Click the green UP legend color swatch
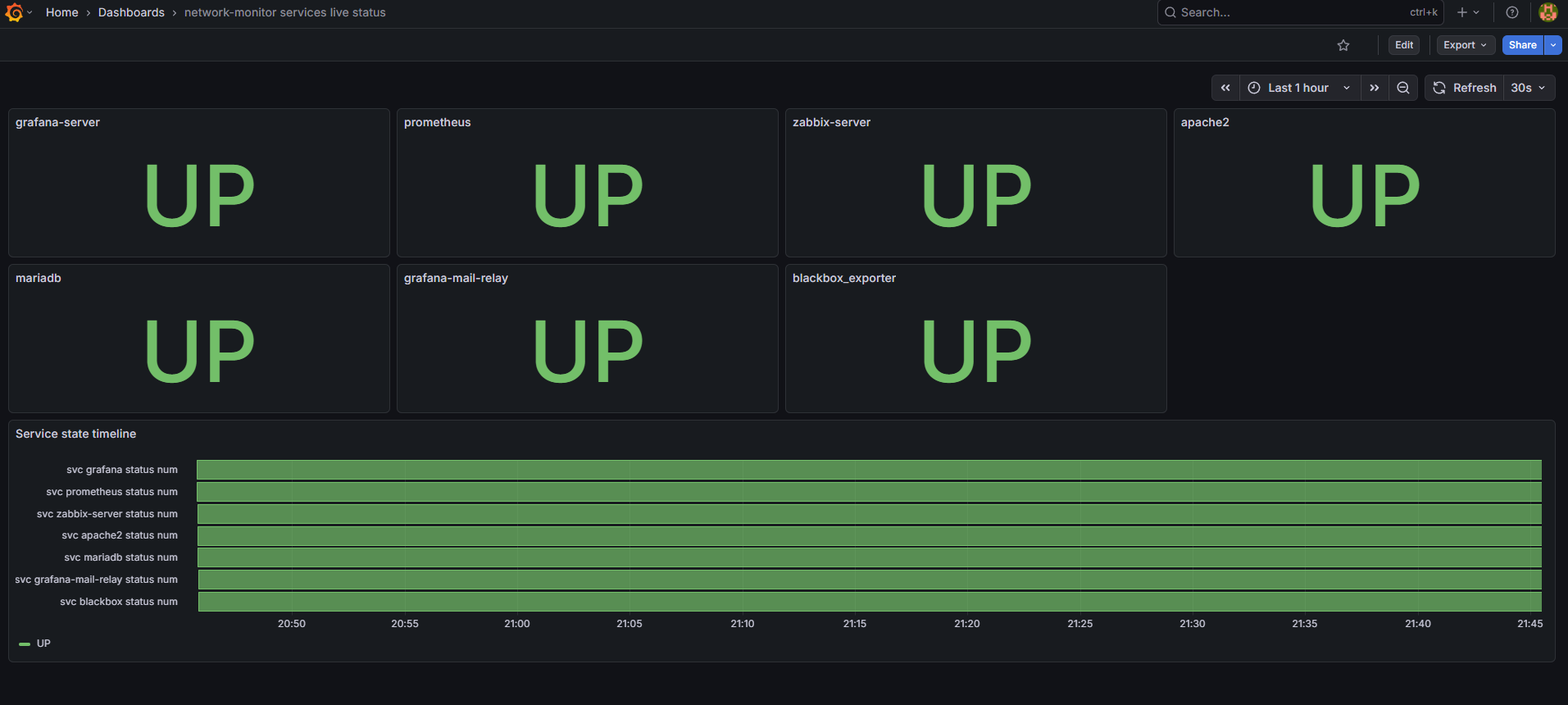The width and height of the screenshot is (1568, 705). coord(25,644)
